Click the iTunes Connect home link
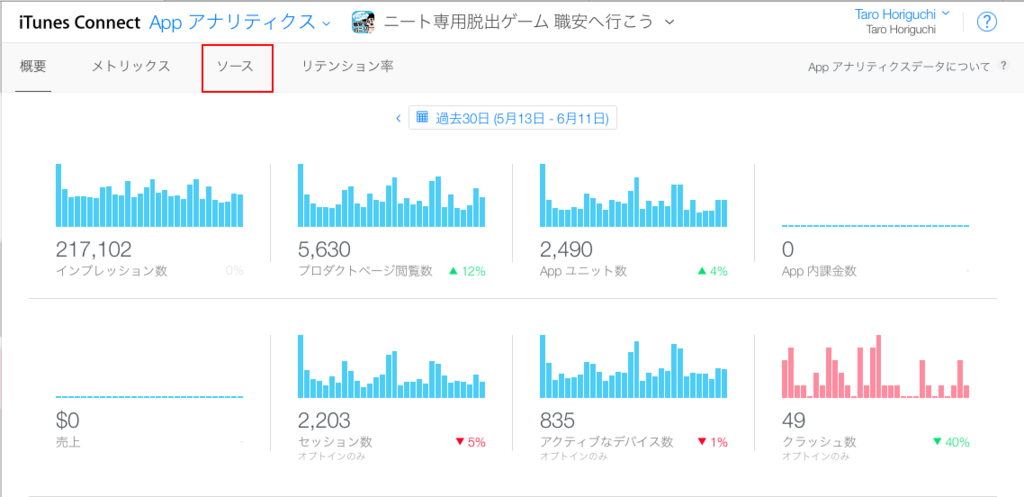Viewport: 1024px width, 497px height. [x=80, y=22]
